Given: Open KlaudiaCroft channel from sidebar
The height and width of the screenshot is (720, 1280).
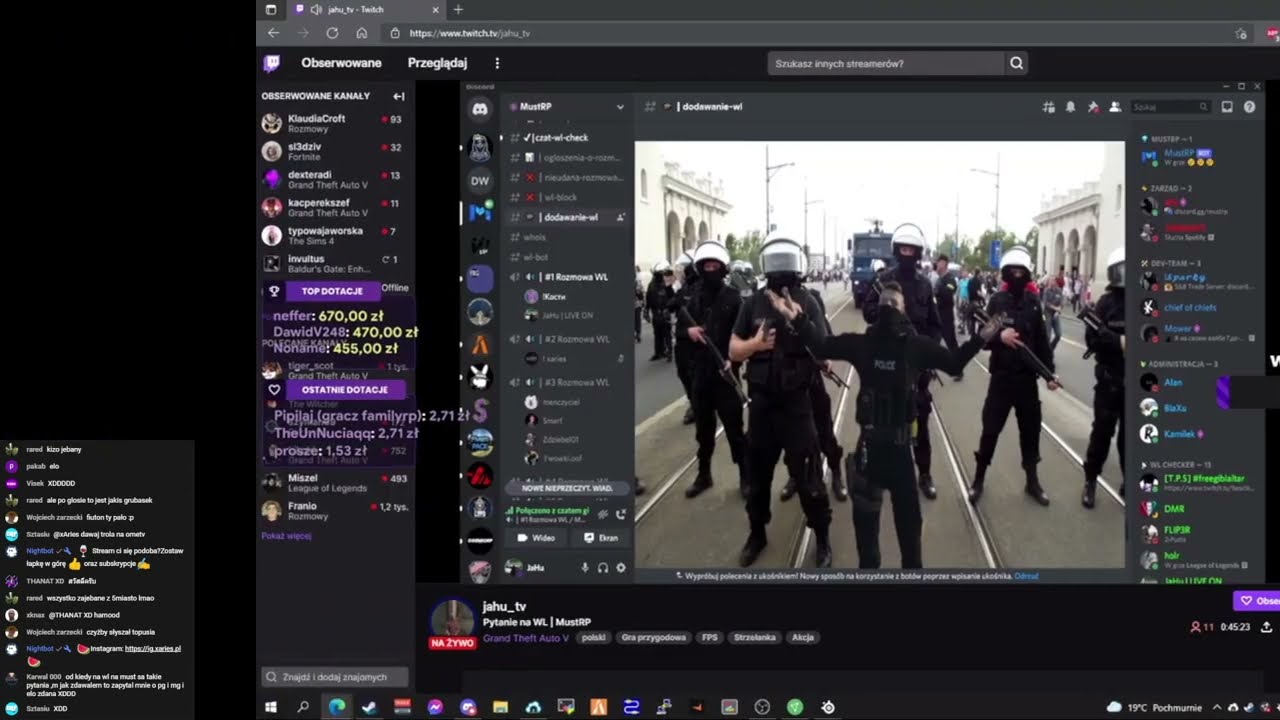Looking at the screenshot, I should click(x=334, y=123).
